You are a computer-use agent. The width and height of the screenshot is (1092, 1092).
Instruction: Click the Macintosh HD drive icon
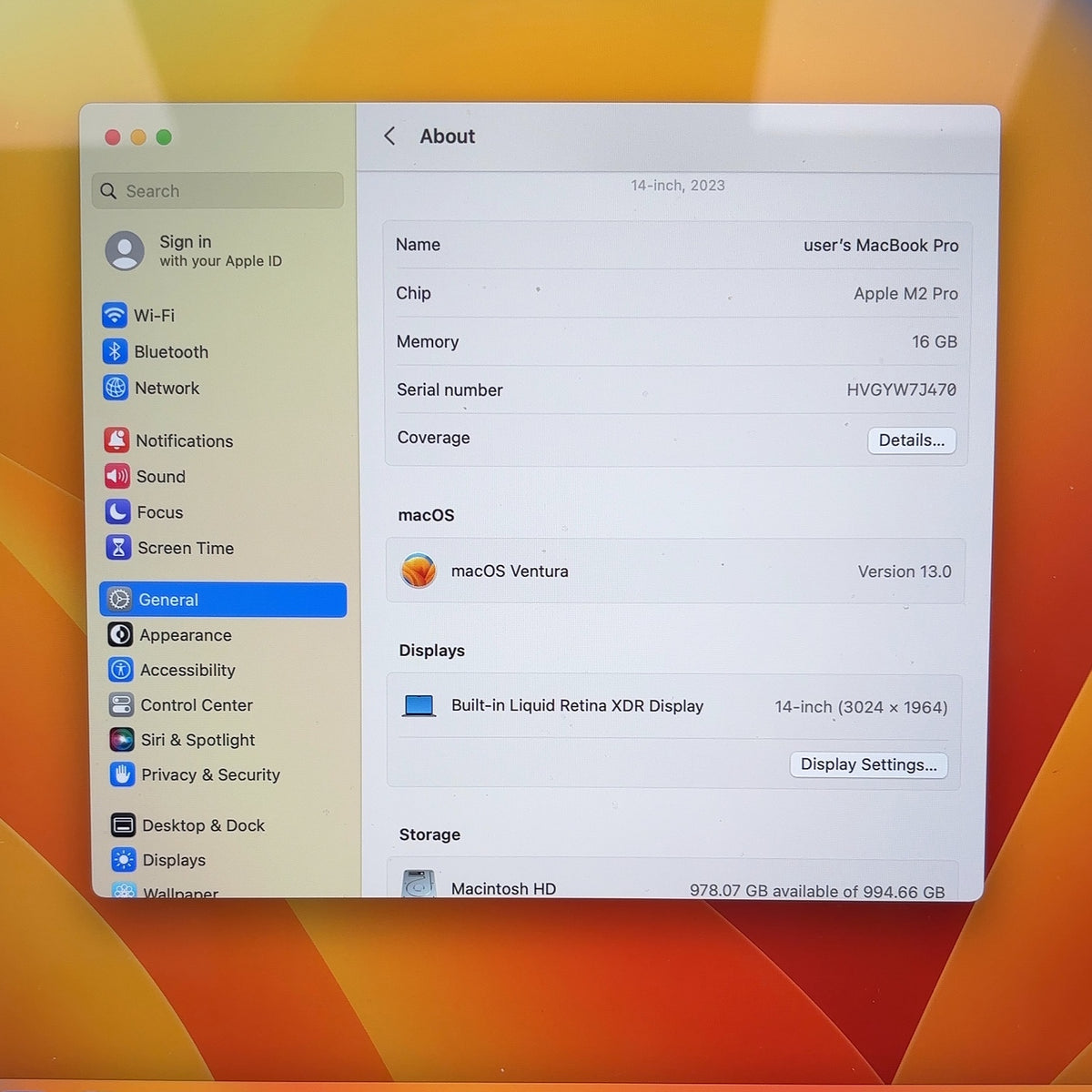tap(419, 884)
